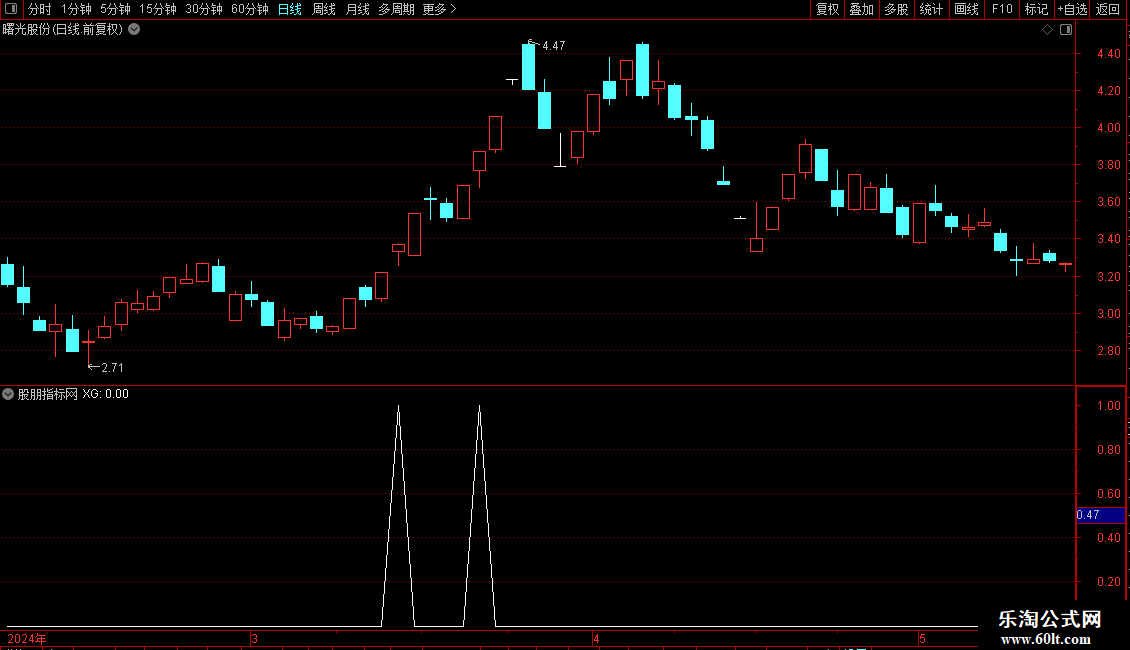
Task: Click the tall cyan candle at the 4.47 high
Action: (528, 66)
